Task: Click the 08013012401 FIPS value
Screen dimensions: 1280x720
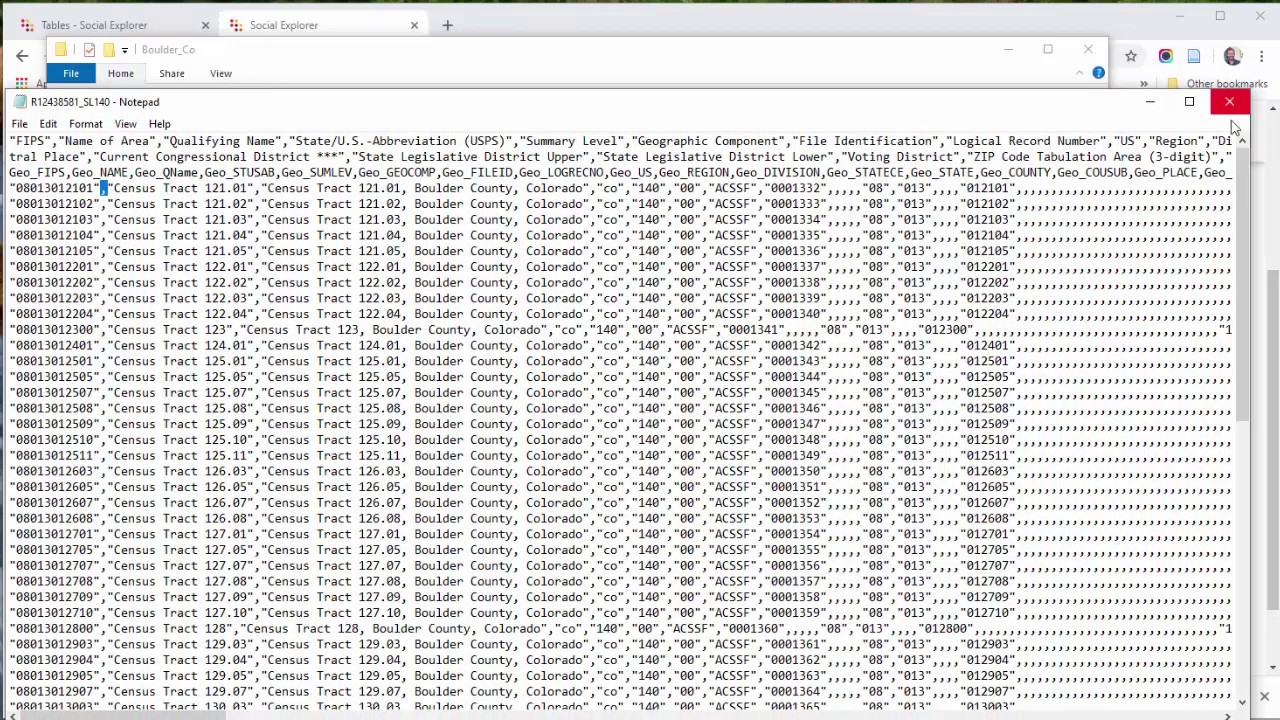Action: pos(55,346)
